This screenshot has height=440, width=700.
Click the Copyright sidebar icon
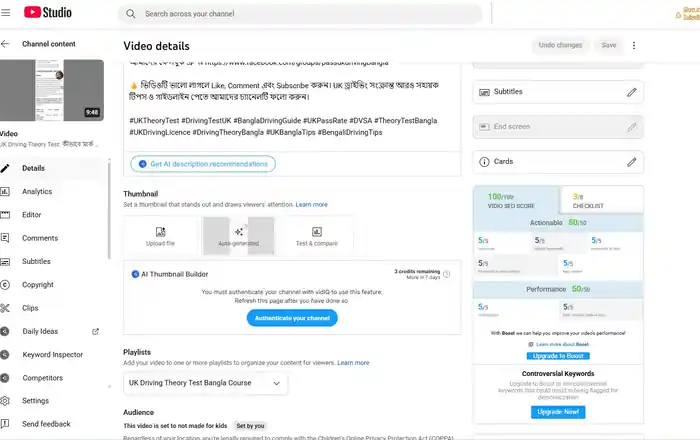pyautogui.click(x=5, y=285)
